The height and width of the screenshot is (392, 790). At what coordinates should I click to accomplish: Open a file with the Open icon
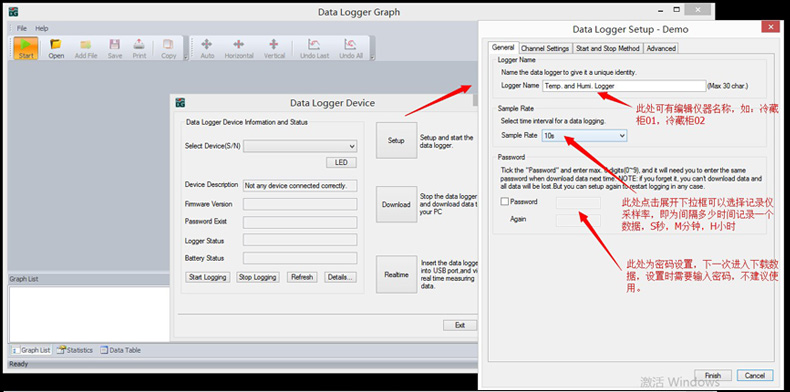tap(56, 48)
